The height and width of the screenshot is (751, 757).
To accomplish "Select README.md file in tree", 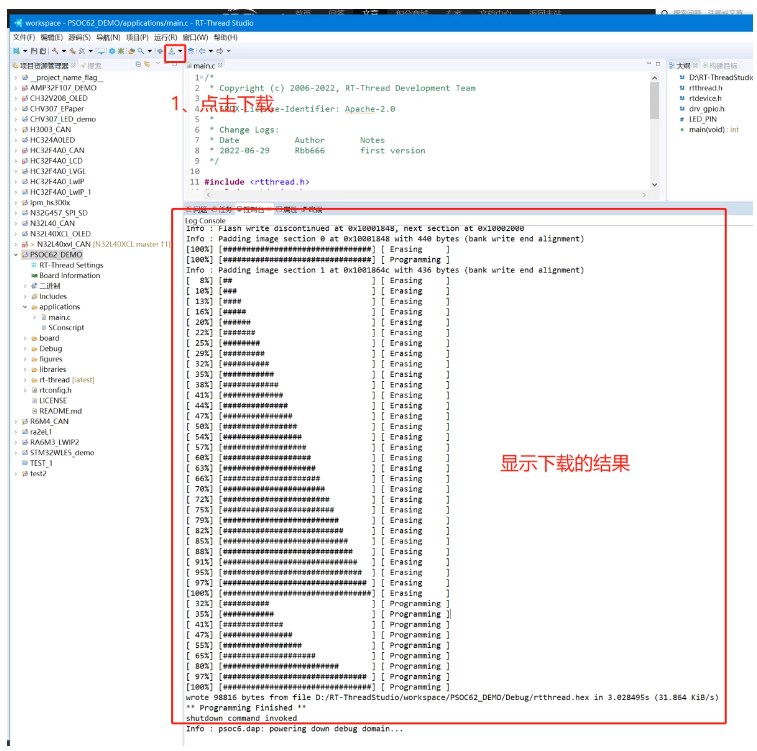I will tap(60, 411).
